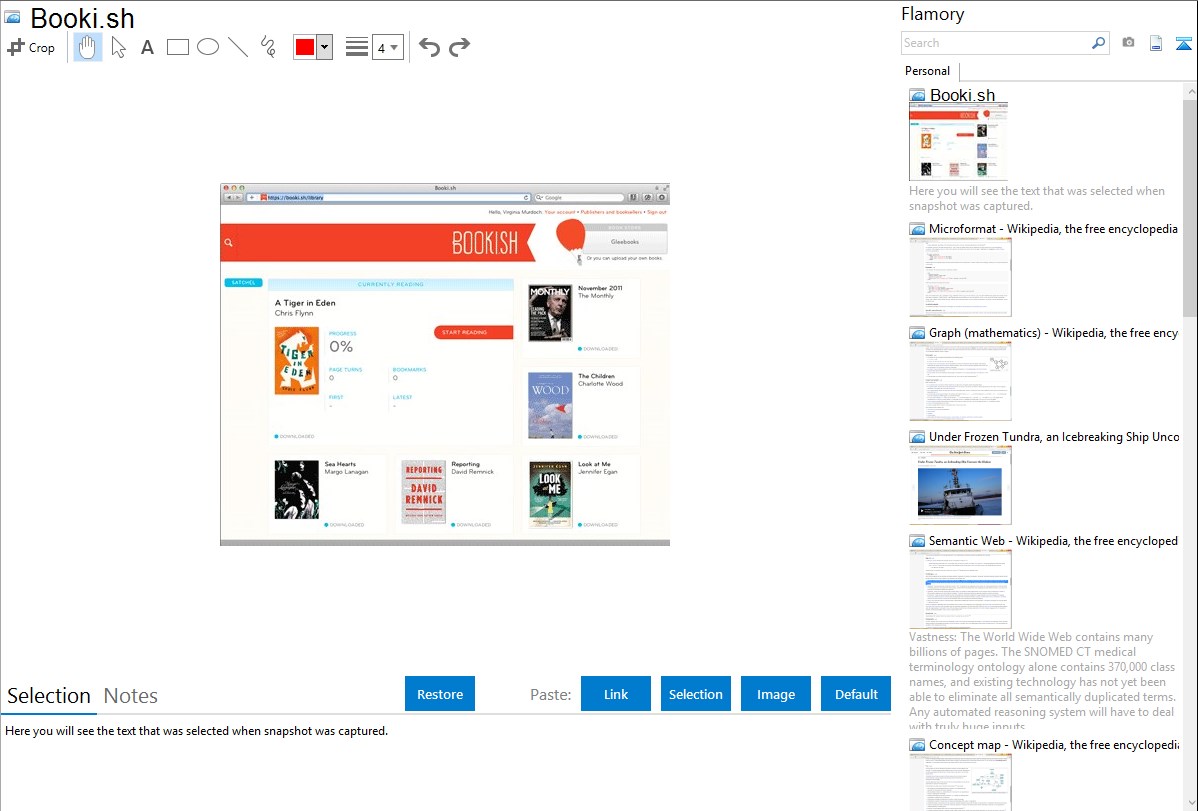Select the Semantic Web snapshot thumbnail
The width and height of the screenshot is (1198, 811).
click(x=960, y=589)
